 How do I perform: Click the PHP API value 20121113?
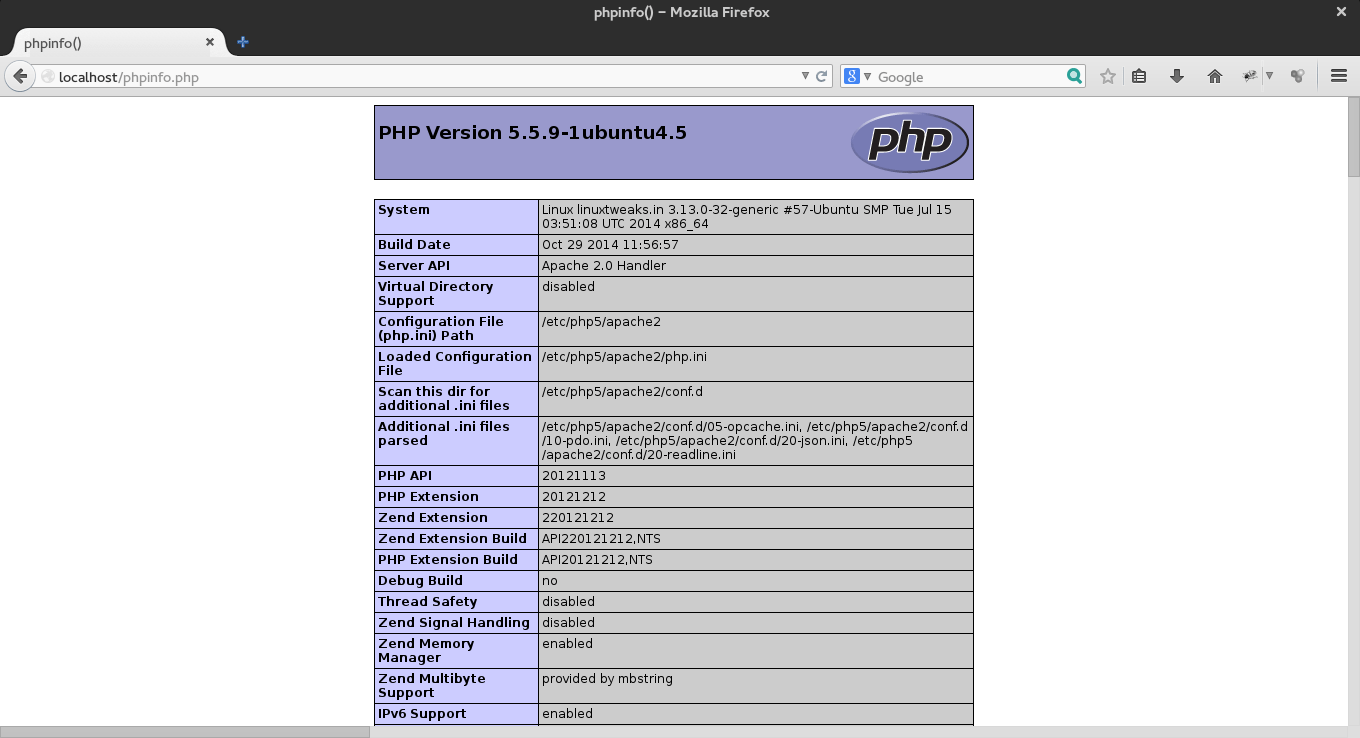coord(573,476)
